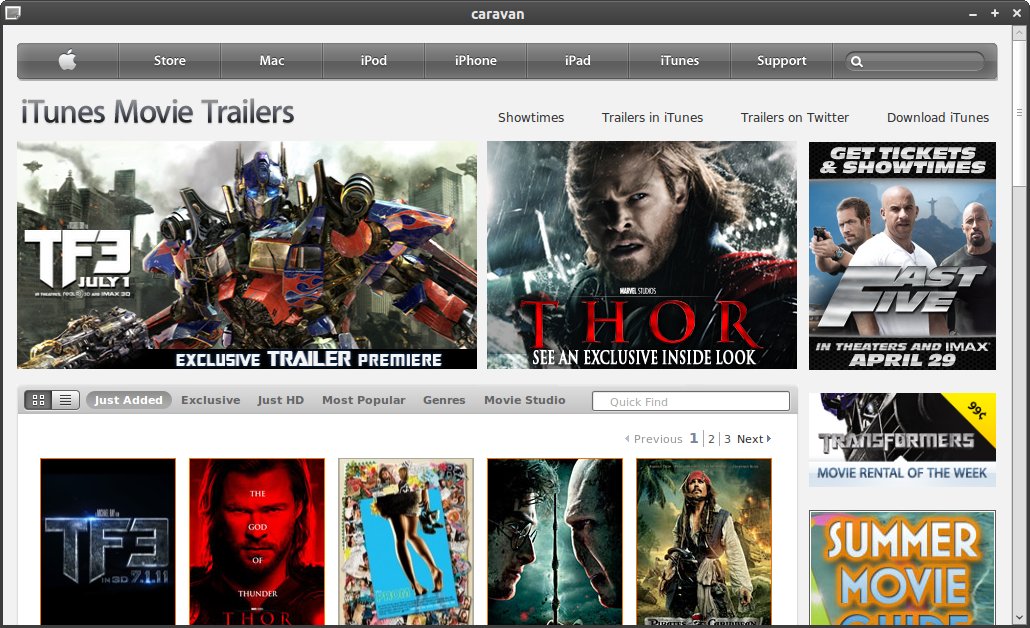Viewport: 1030px width, 628px height.
Task: Open the TF3 in 3D movie poster
Action: pyautogui.click(x=108, y=541)
